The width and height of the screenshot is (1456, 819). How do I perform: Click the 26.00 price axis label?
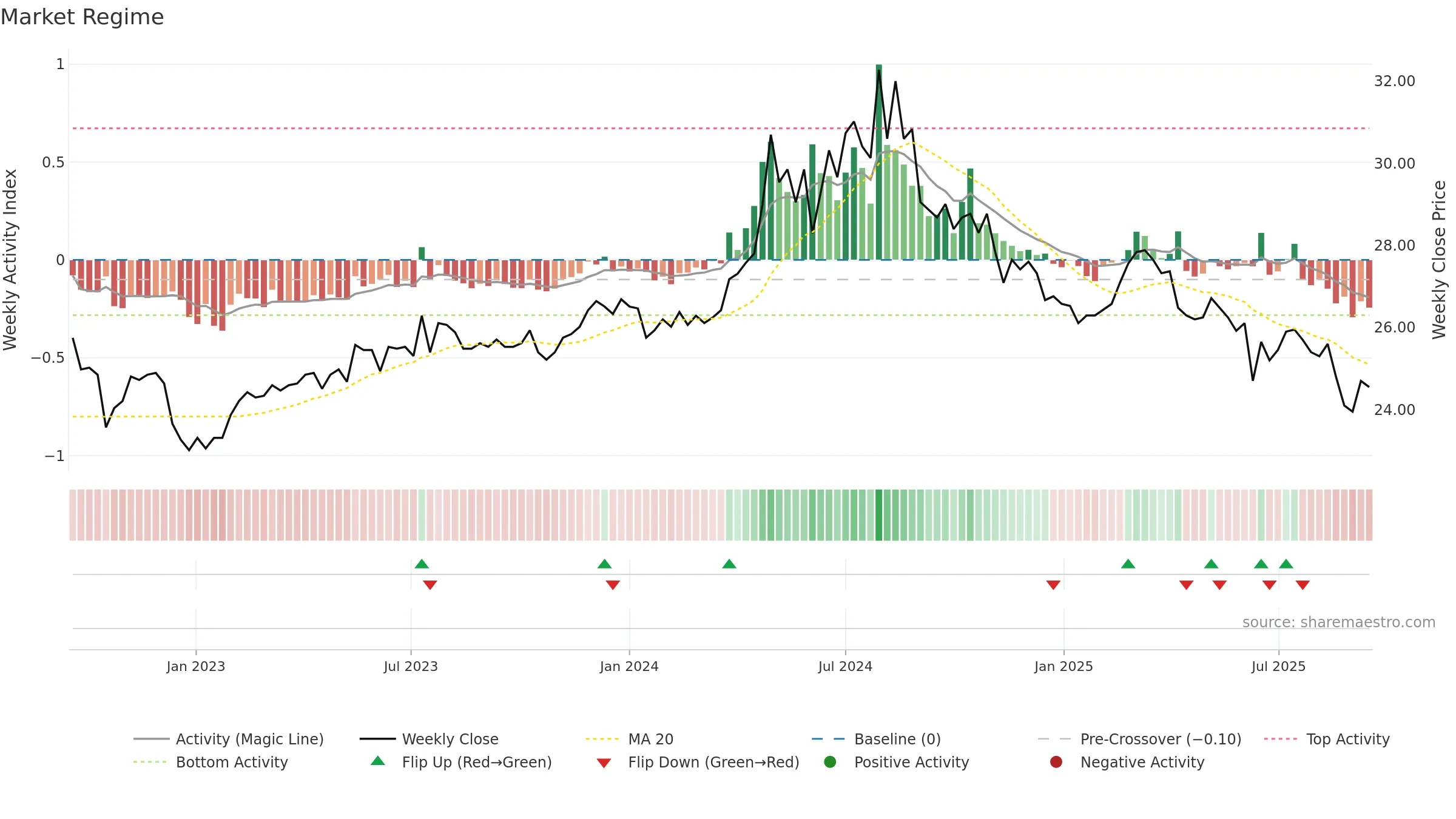[1394, 328]
